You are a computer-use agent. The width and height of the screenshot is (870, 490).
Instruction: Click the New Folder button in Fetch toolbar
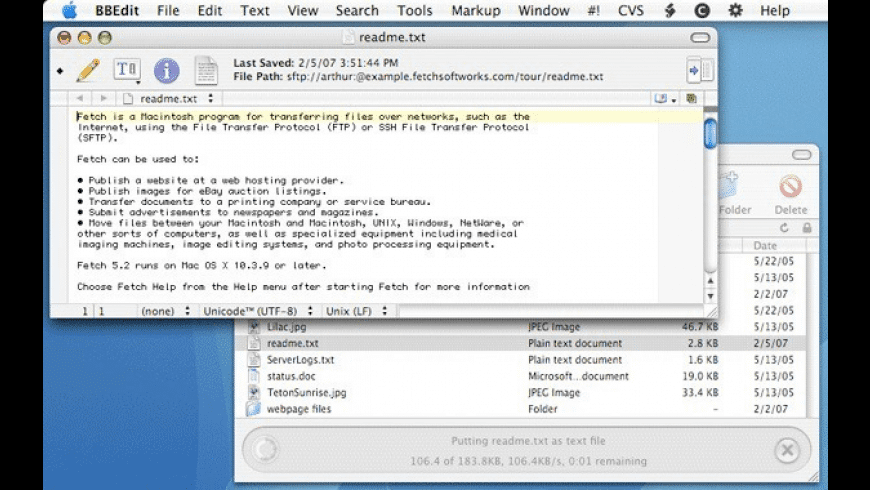pyautogui.click(x=734, y=194)
